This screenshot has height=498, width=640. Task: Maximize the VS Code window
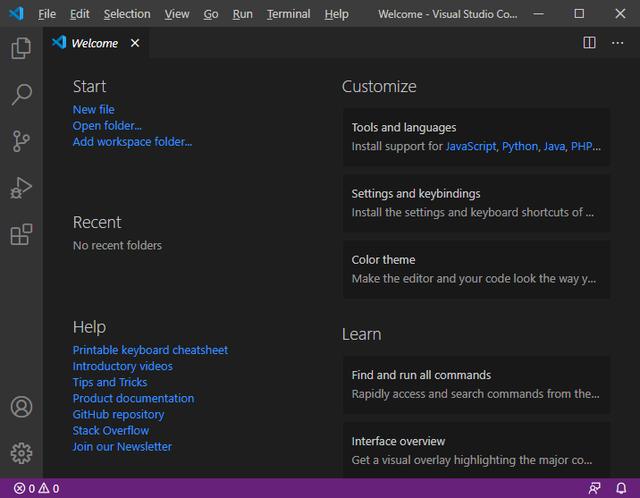tap(579, 13)
